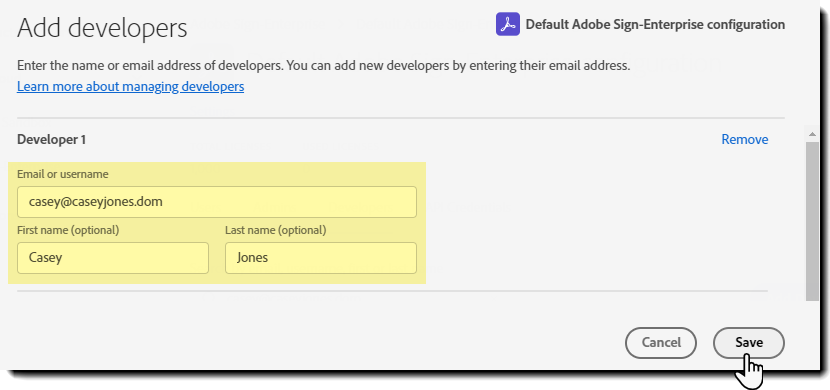Viewport: 830px width, 390px height.
Task: Edit the Last name field containing Jones
Action: (x=321, y=258)
